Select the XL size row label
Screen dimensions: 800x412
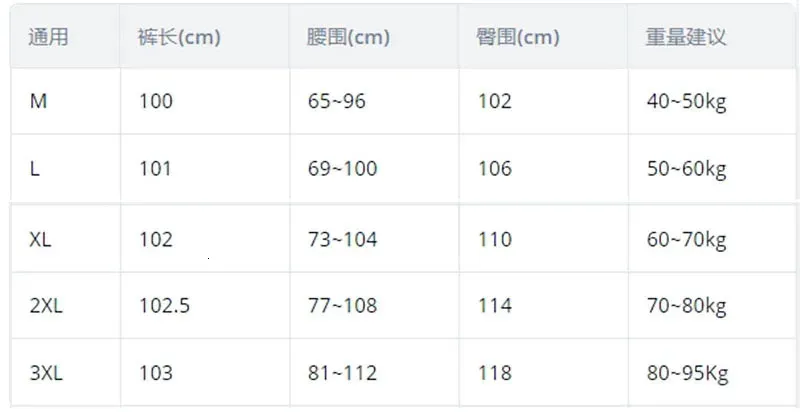click(x=41, y=240)
